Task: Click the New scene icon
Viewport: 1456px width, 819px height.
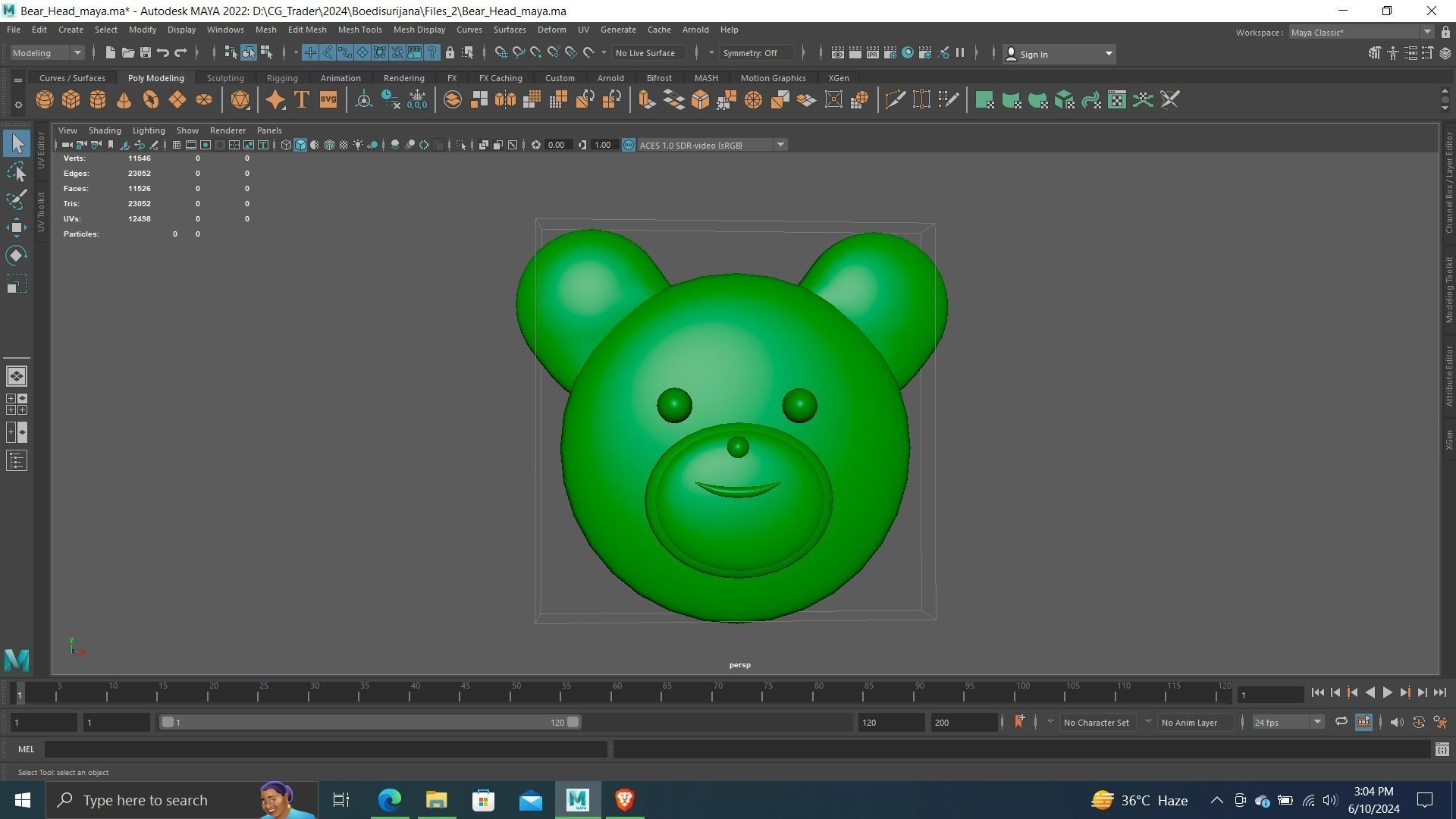Action: click(111, 52)
